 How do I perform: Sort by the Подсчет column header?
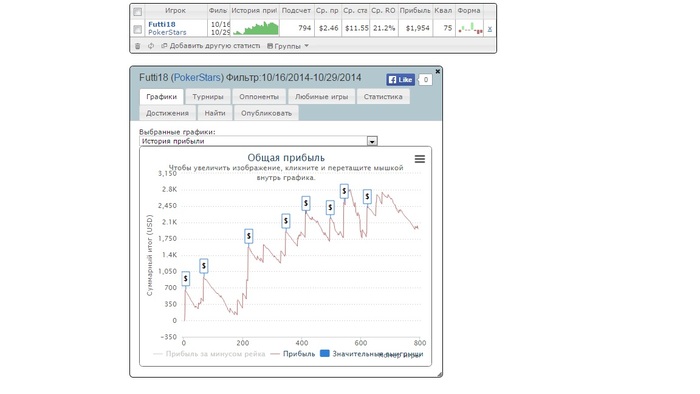[x=296, y=11]
